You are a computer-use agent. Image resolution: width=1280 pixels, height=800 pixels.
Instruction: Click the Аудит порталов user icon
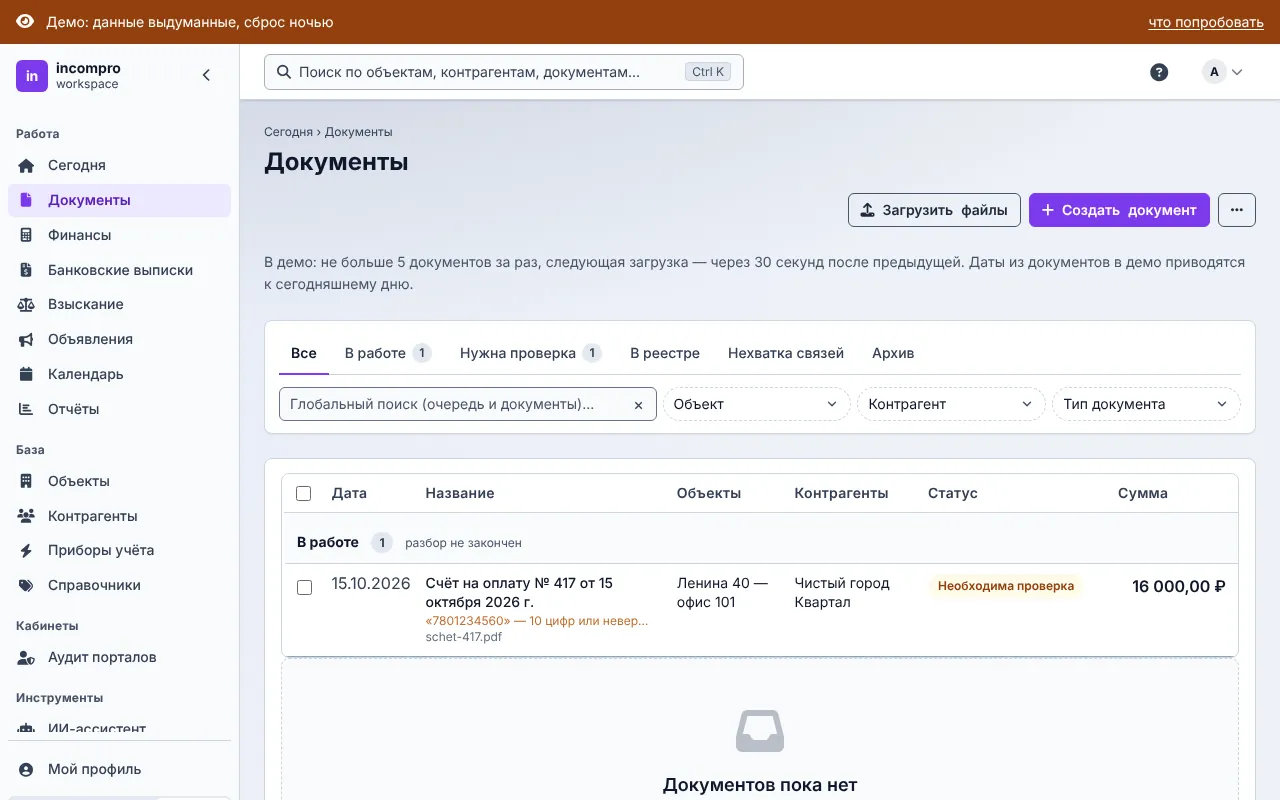[x=27, y=657]
